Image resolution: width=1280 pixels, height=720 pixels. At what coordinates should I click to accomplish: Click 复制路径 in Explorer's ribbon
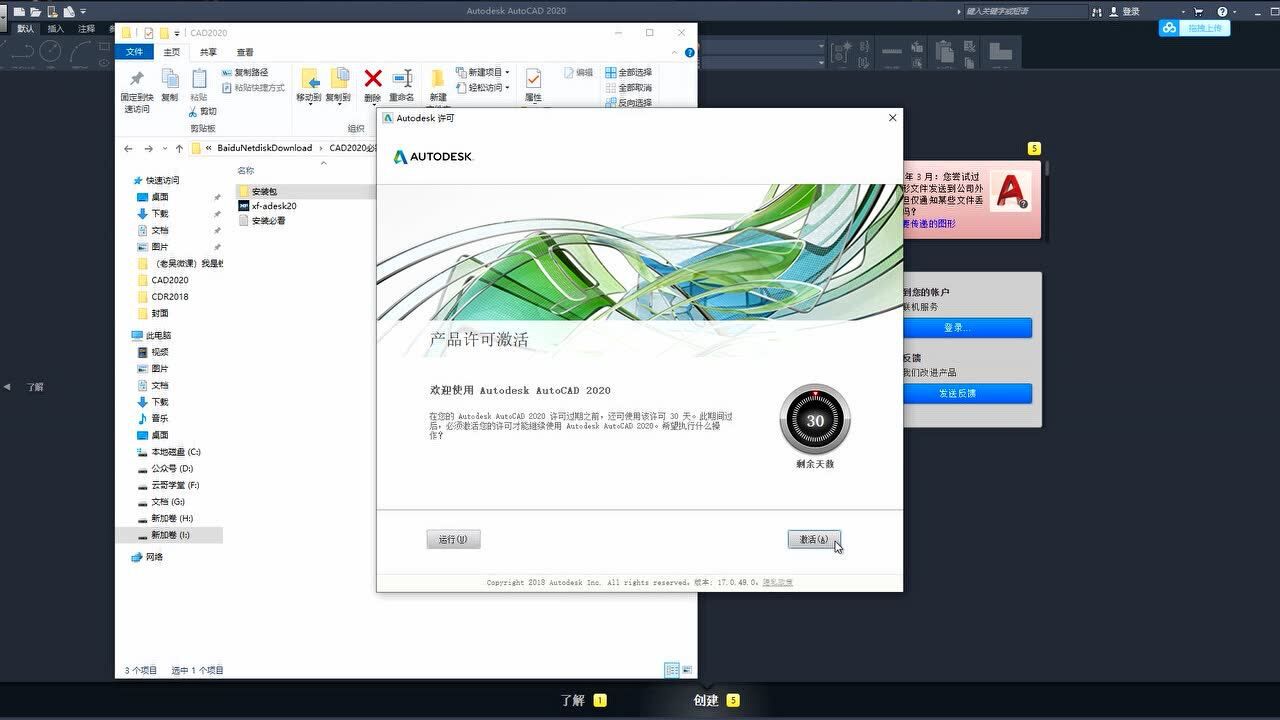245,72
